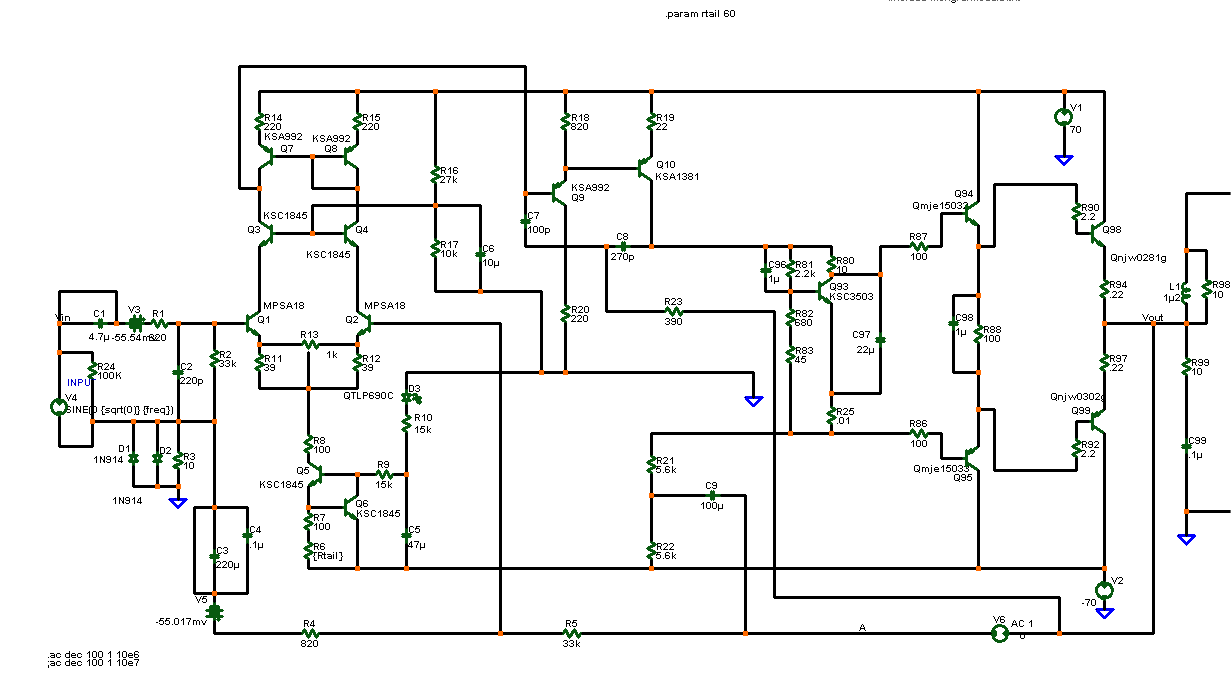Select resistor R99 10
This screenshot has height=687, width=1231.
click(x=1186, y=367)
